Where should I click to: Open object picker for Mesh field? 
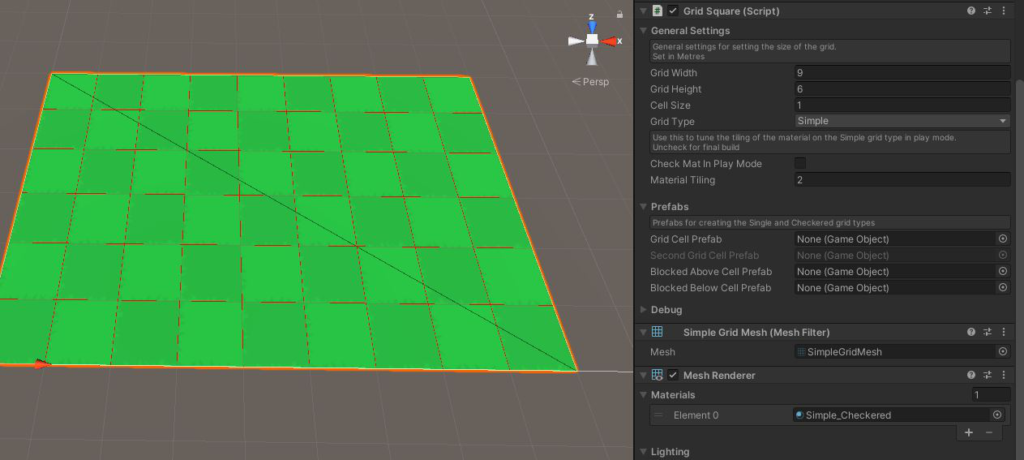point(1003,352)
